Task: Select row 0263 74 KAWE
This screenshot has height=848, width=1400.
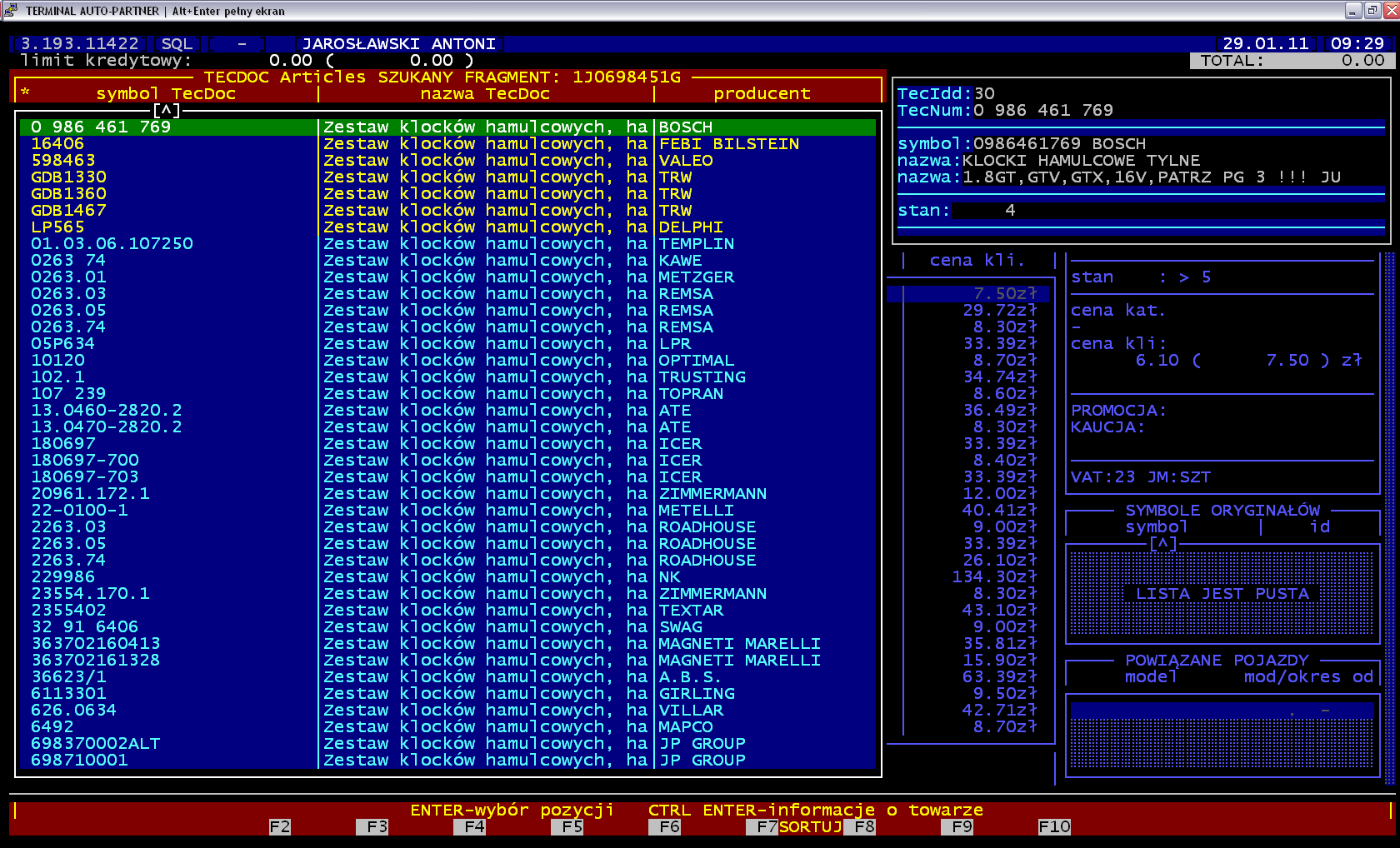Action: click(x=447, y=260)
